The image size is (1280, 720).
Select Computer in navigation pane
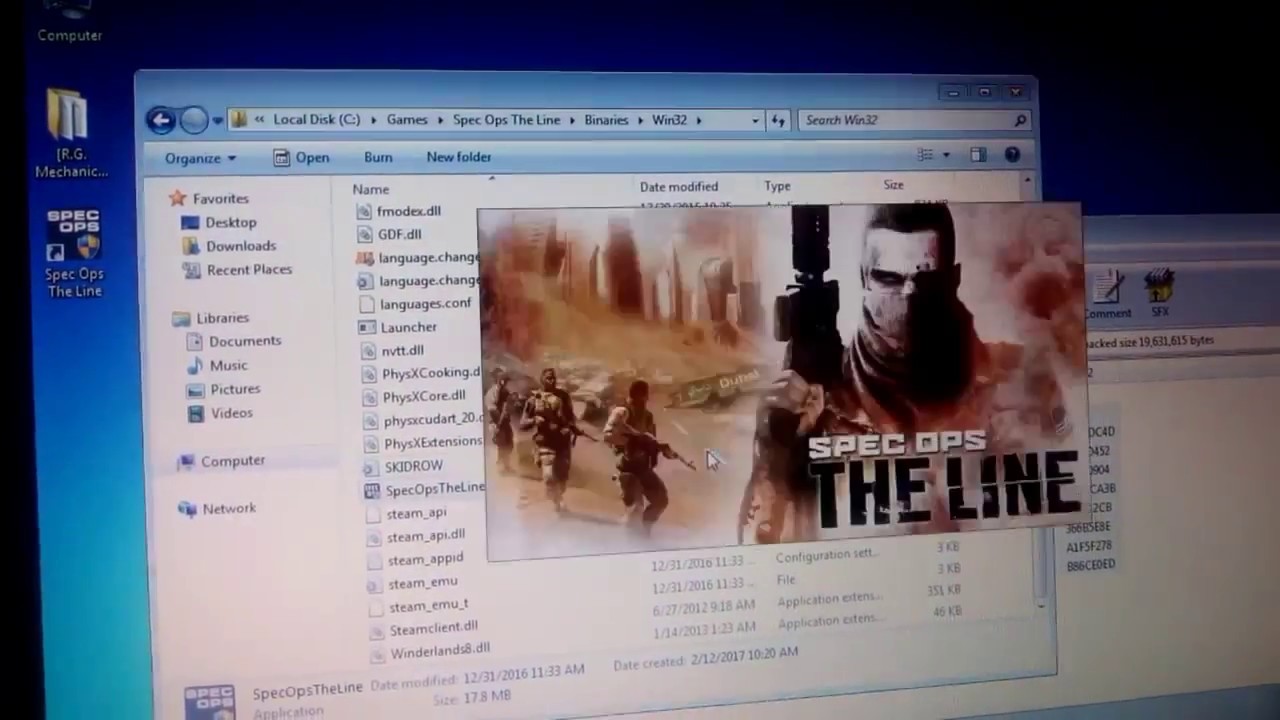pyautogui.click(x=221, y=461)
